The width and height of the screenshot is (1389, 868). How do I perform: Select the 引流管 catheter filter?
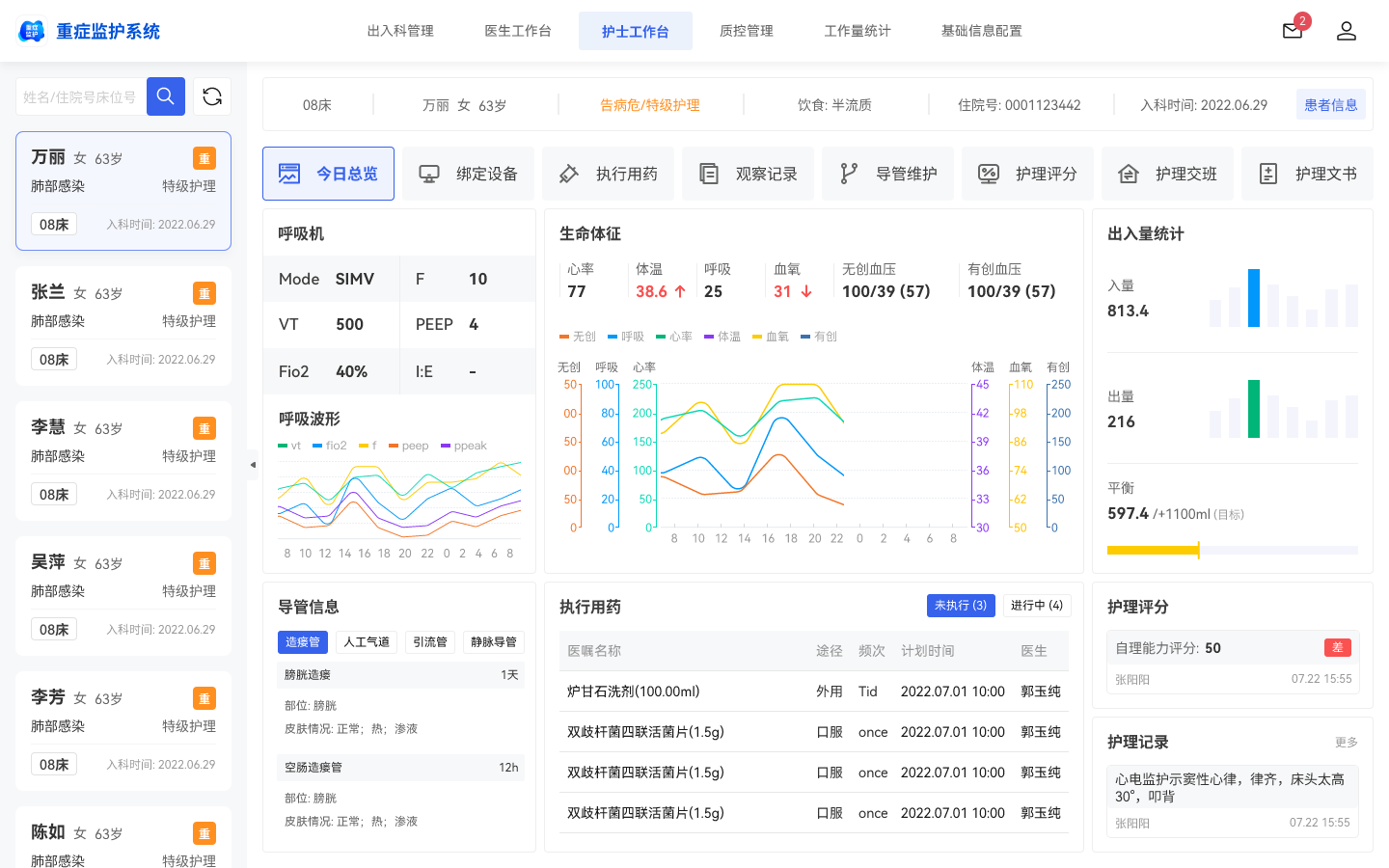pyautogui.click(x=430, y=642)
